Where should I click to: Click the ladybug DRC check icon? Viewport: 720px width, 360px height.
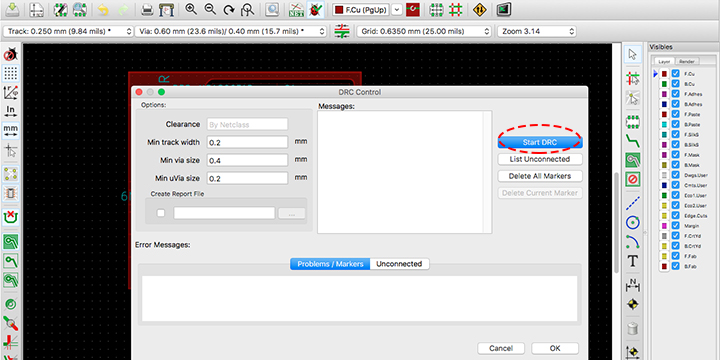click(315, 9)
